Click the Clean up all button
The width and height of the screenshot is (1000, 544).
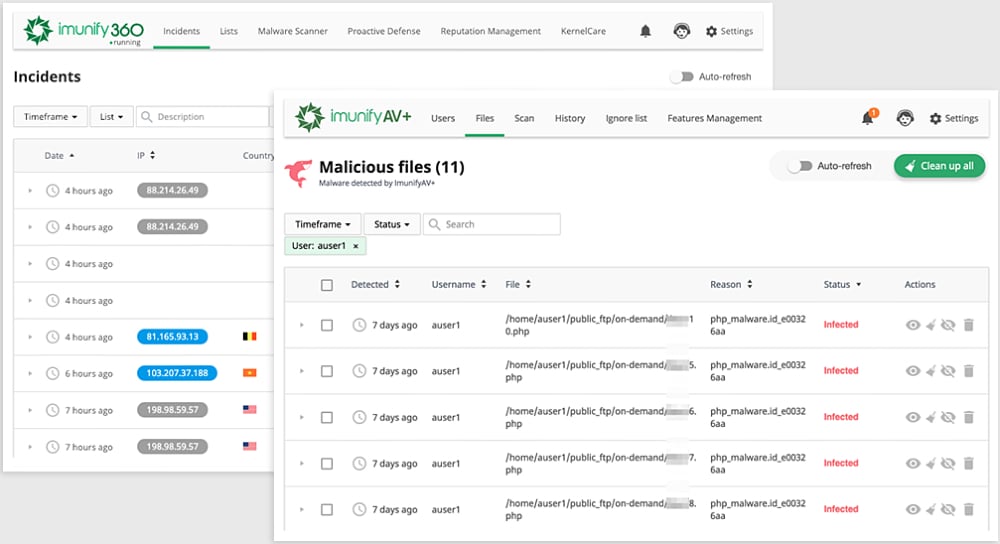click(939, 166)
